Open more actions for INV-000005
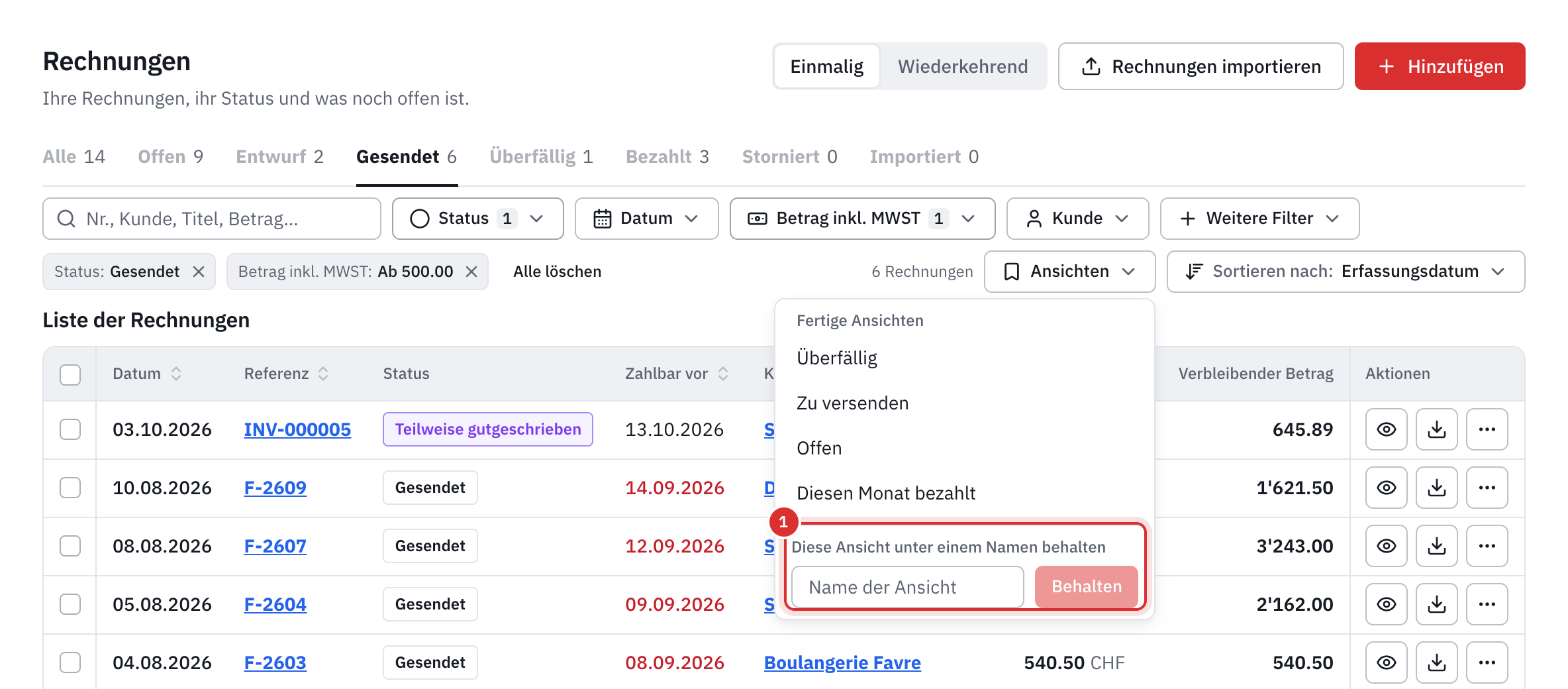Image resolution: width=1568 pixels, height=689 pixels. (x=1487, y=429)
